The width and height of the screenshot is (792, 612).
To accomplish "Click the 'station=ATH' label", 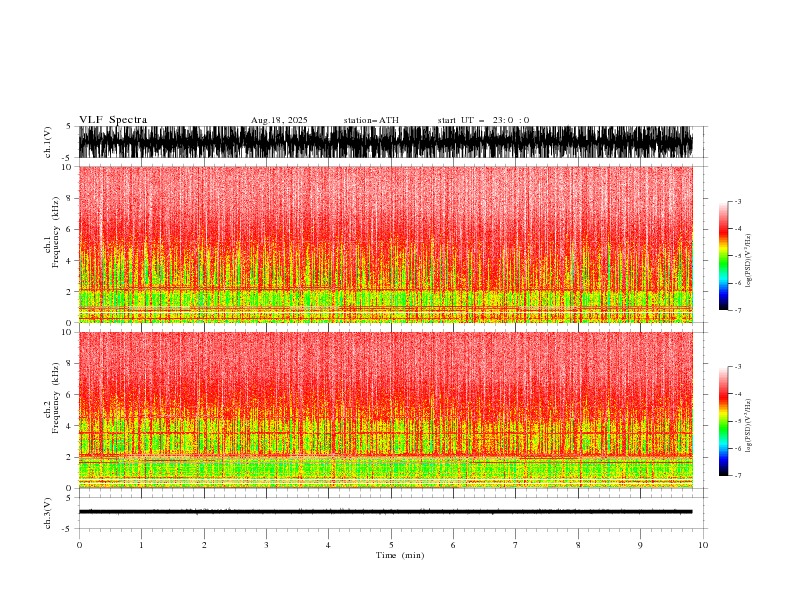I will [371, 120].
